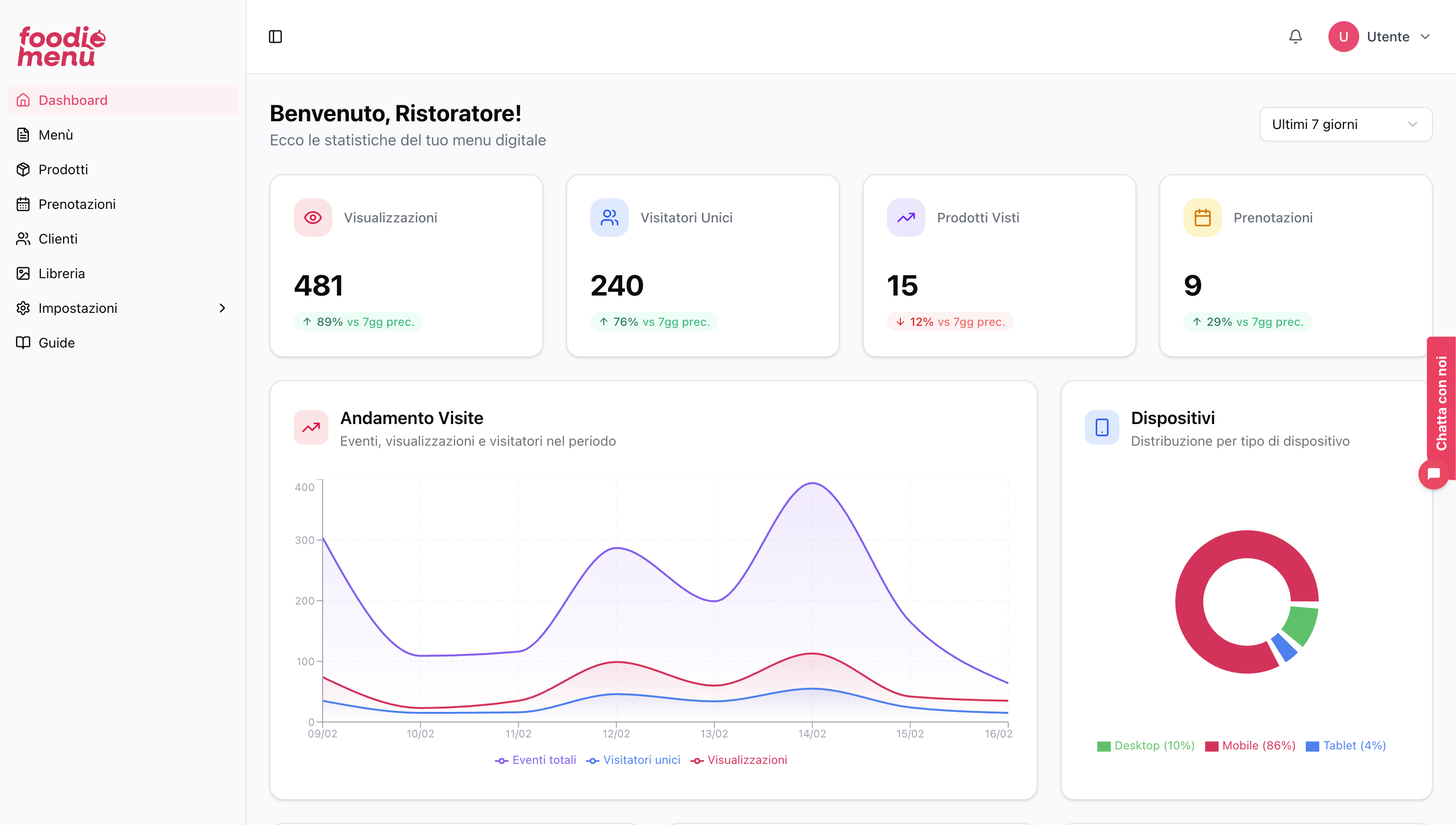Click the Mobile (86%) legend swatch
Screen dimensions: 1456x825
1212,746
